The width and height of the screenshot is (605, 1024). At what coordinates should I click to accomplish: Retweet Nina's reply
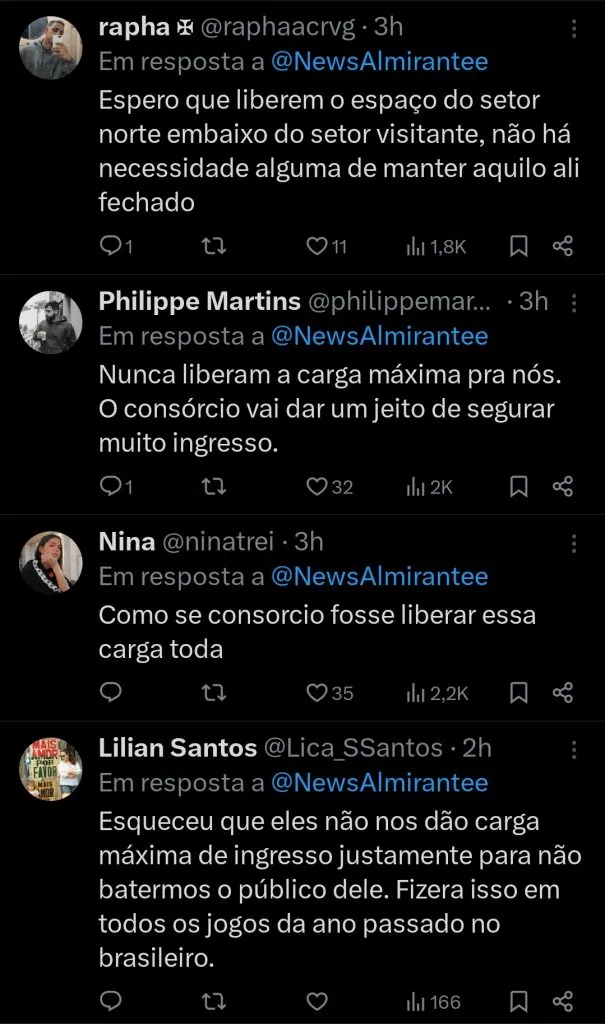(x=214, y=692)
